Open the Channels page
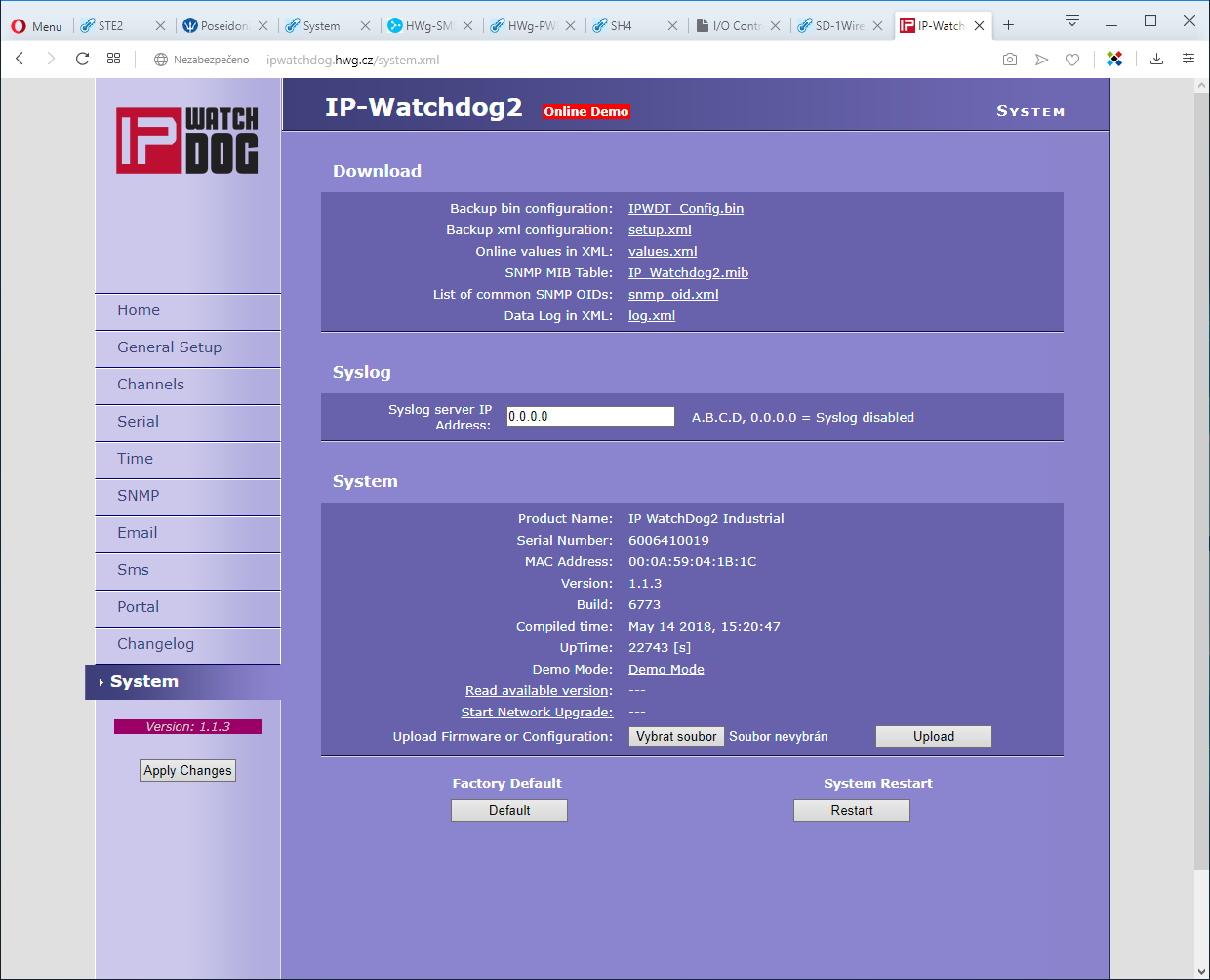 tap(187, 385)
